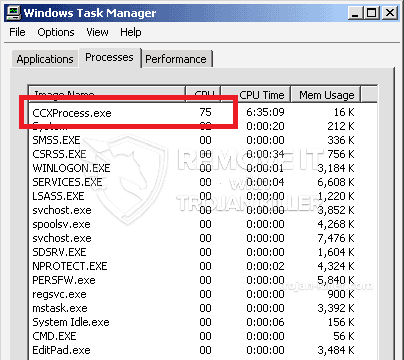This screenshot has width=404, height=360.
Task: Select the PERSFW.exe process
Action: [x=64, y=280]
